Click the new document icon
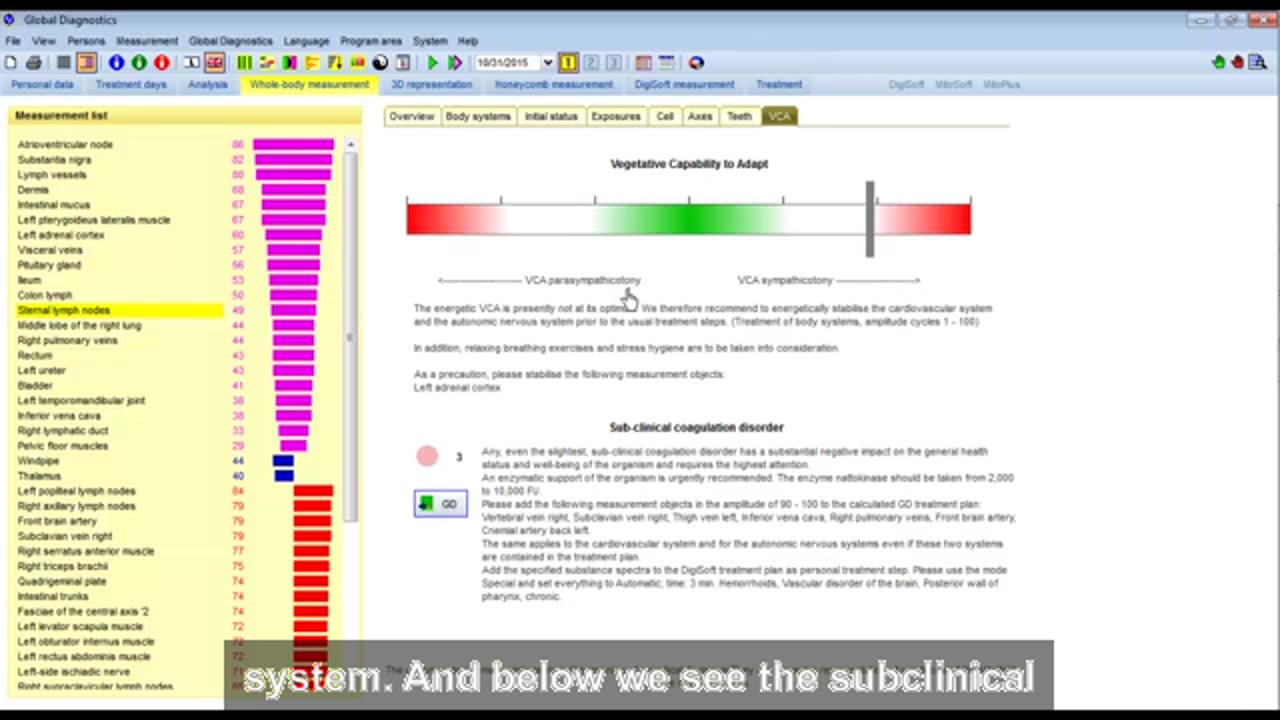Image resolution: width=1280 pixels, height=720 pixels. tap(11, 63)
